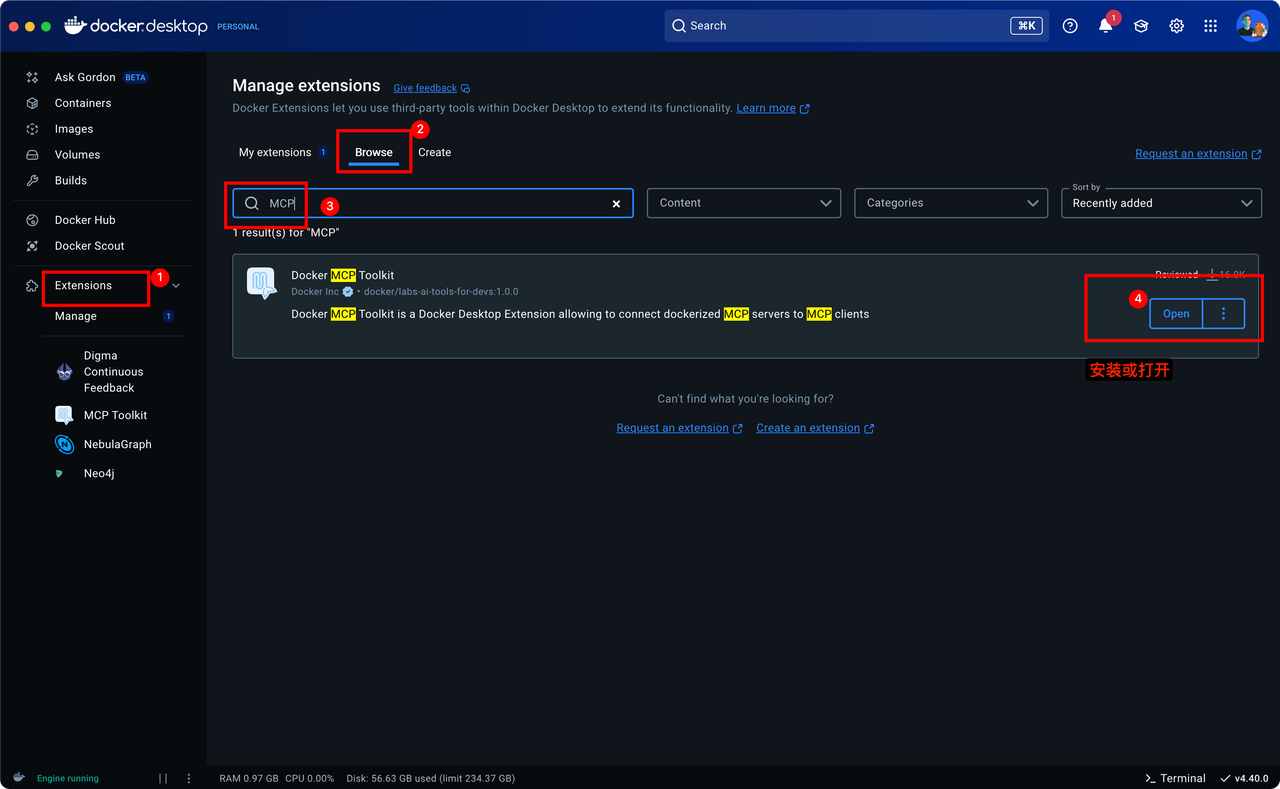Open the Content dropdown

[745, 203]
